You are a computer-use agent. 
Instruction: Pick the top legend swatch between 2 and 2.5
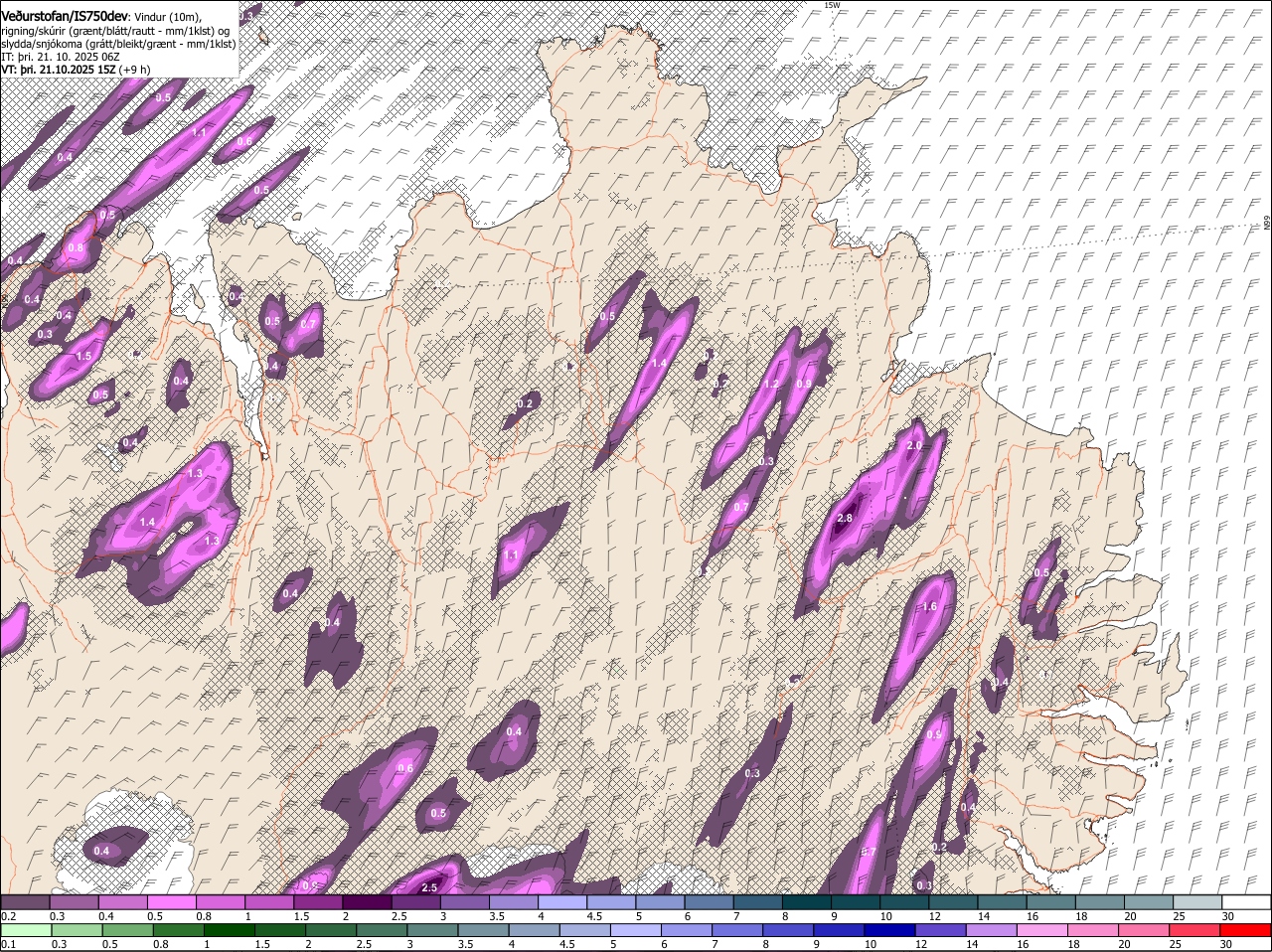point(367,901)
